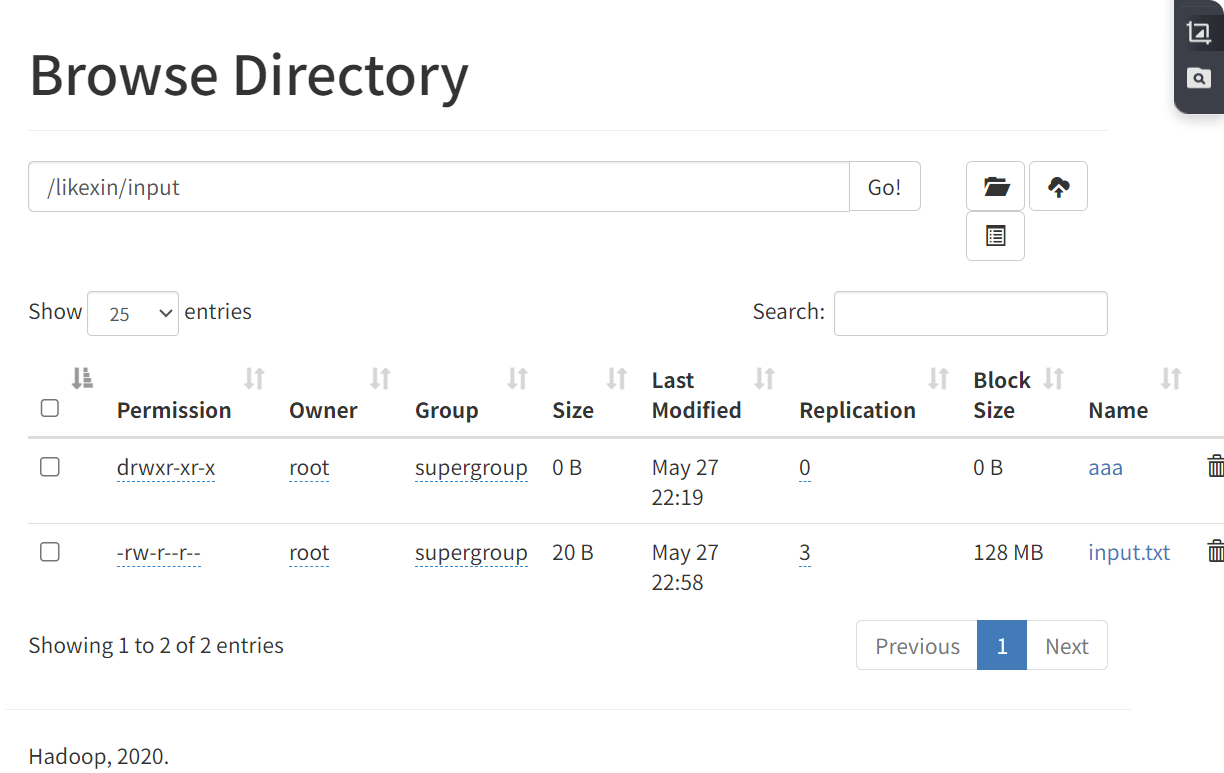Click the Last Modified column header
Screen dimensions: 1224x773
[x=696, y=395]
